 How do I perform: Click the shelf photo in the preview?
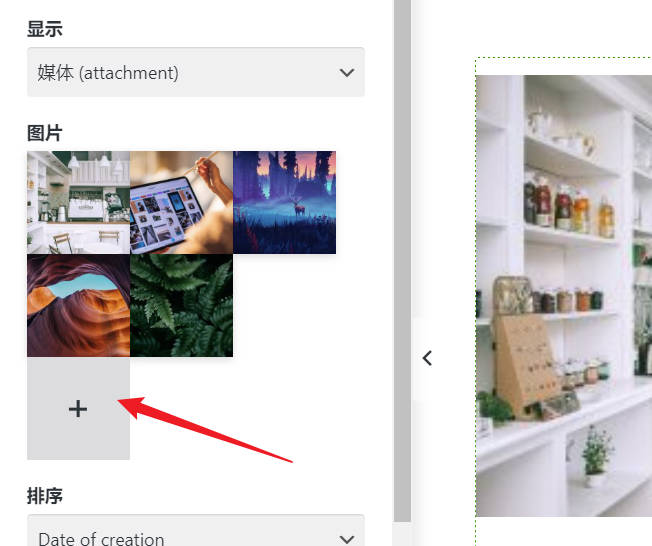(x=564, y=296)
